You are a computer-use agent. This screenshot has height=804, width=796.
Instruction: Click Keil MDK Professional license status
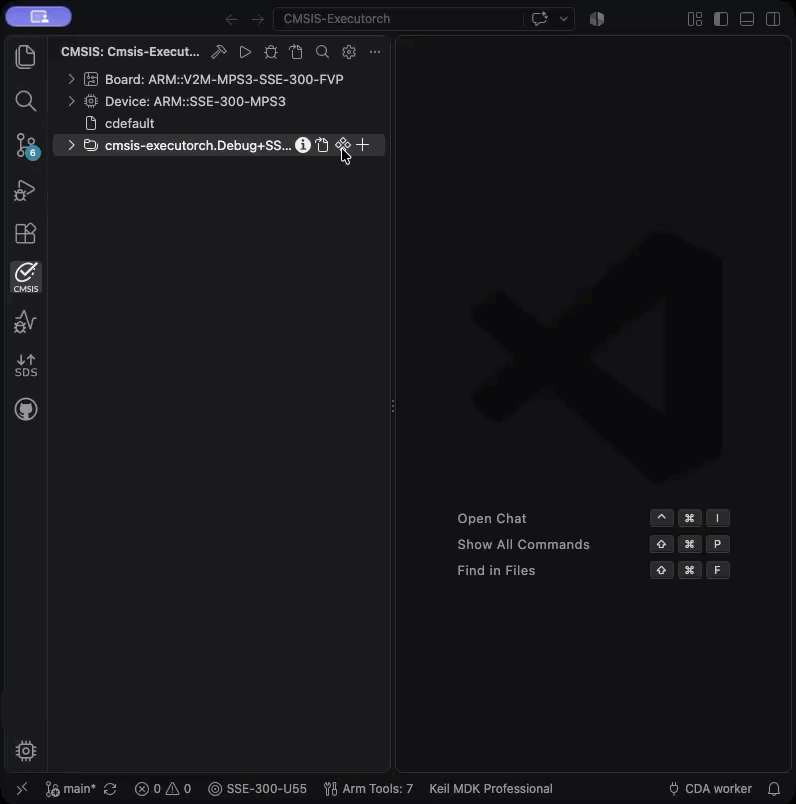click(x=491, y=789)
